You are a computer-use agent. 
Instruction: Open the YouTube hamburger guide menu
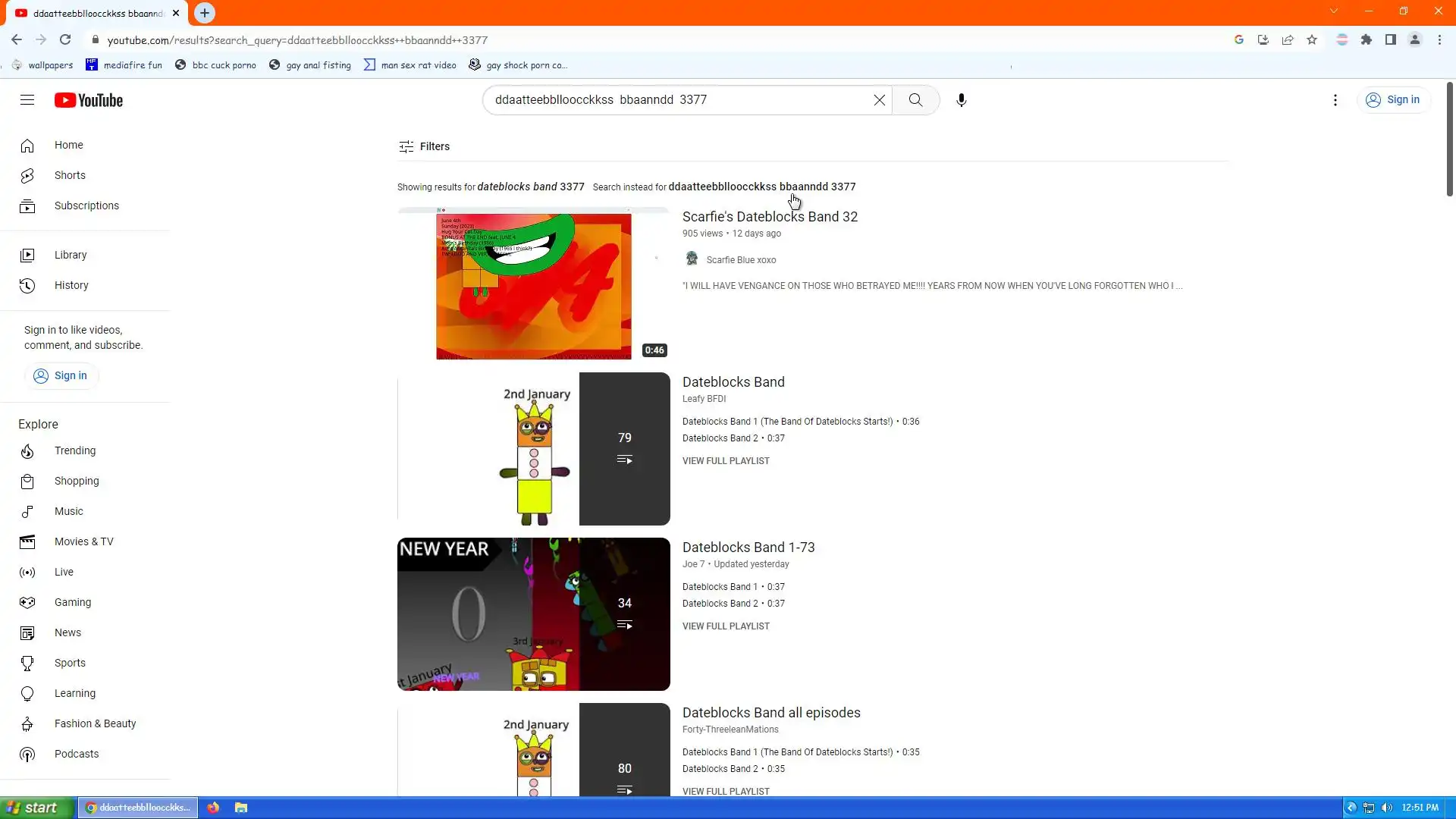point(27,100)
